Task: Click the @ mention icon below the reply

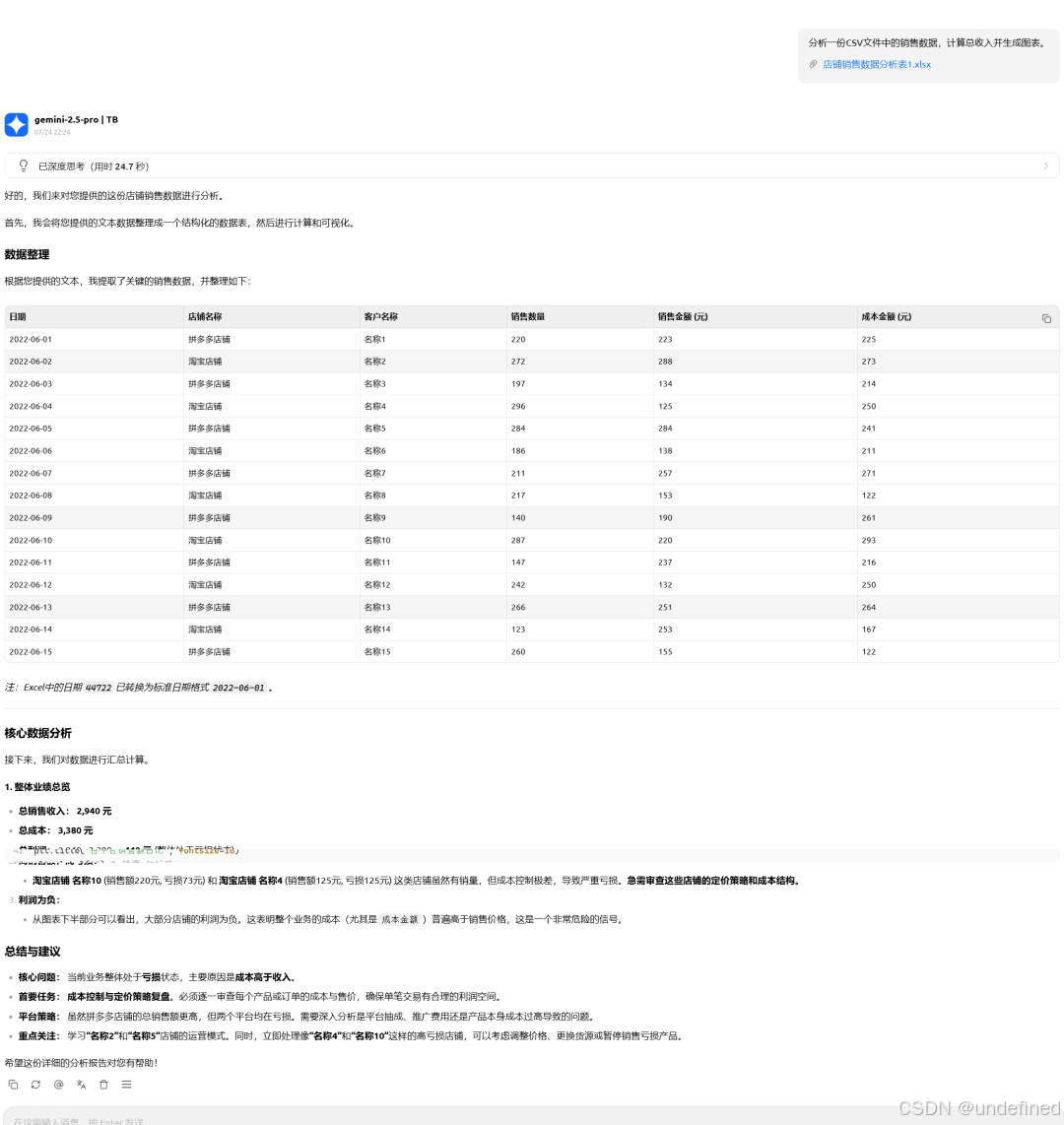Action: click(x=59, y=1084)
